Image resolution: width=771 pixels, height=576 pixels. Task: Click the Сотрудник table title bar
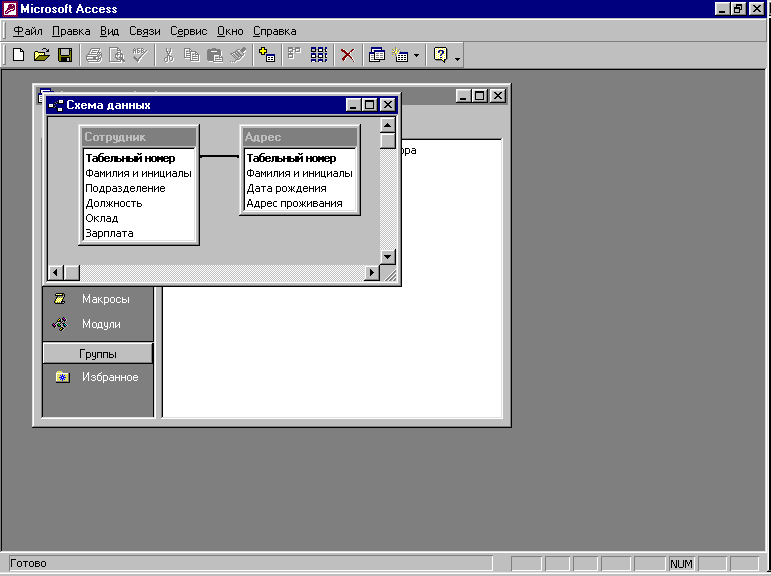coord(139,137)
